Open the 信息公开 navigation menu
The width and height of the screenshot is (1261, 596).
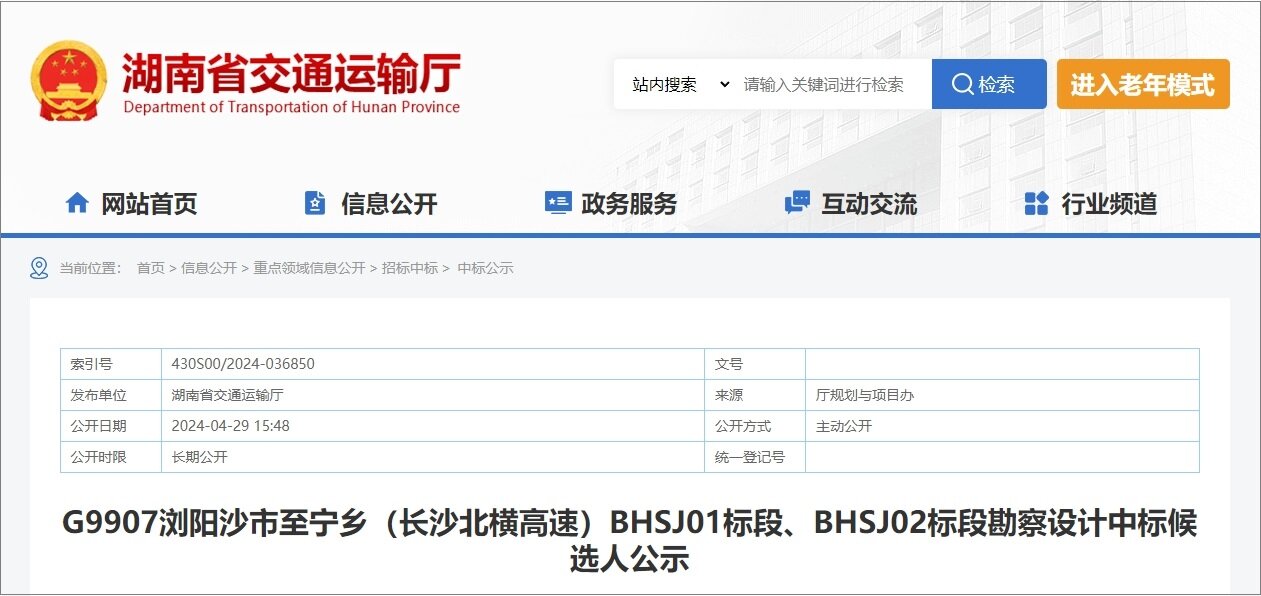[x=389, y=204]
